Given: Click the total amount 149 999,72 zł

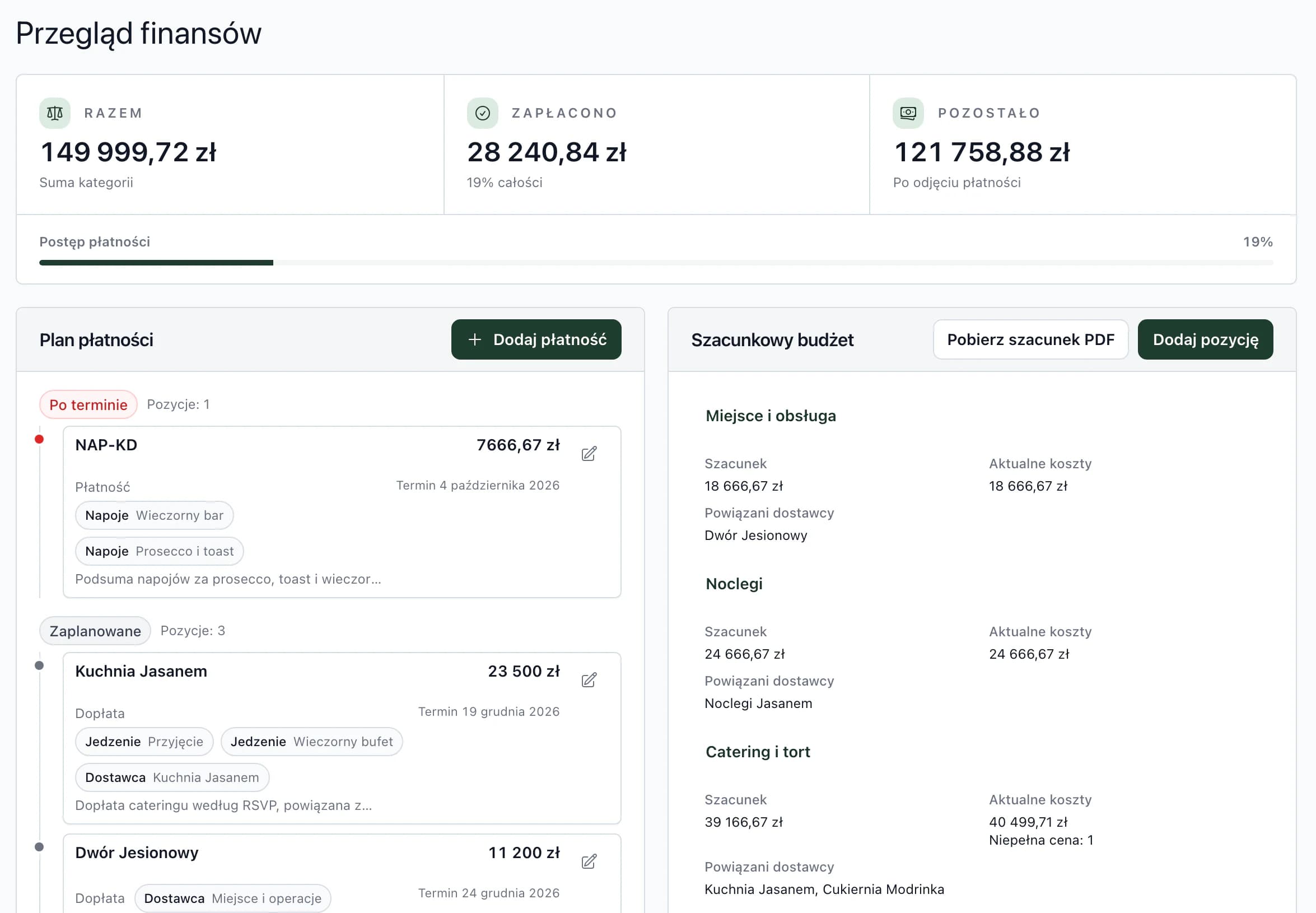Looking at the screenshot, I should coord(128,152).
